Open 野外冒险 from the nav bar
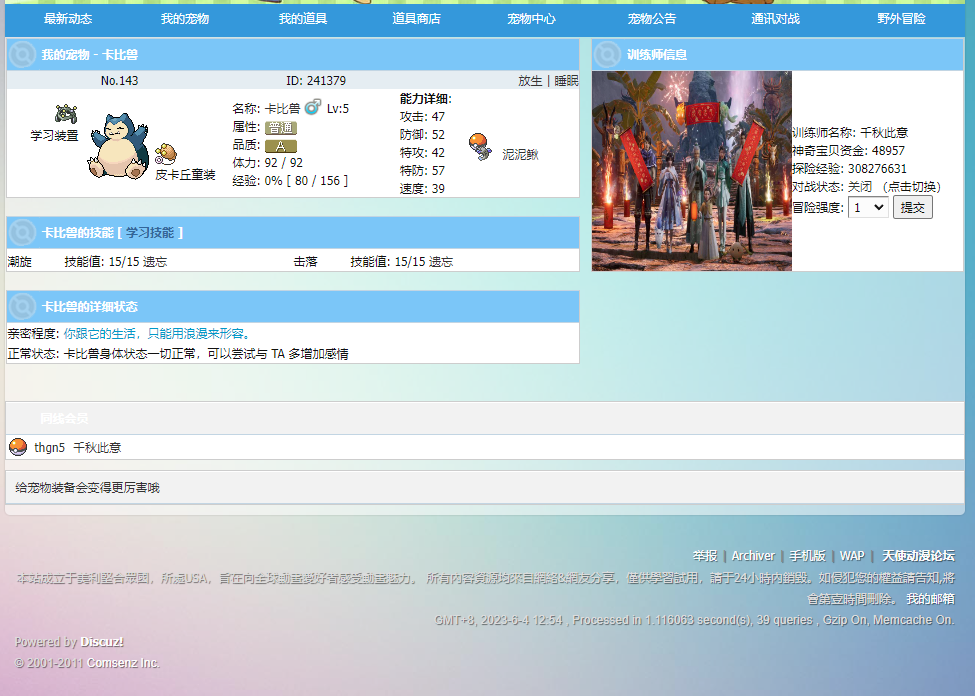Viewport: 975px width, 696px height. point(901,19)
